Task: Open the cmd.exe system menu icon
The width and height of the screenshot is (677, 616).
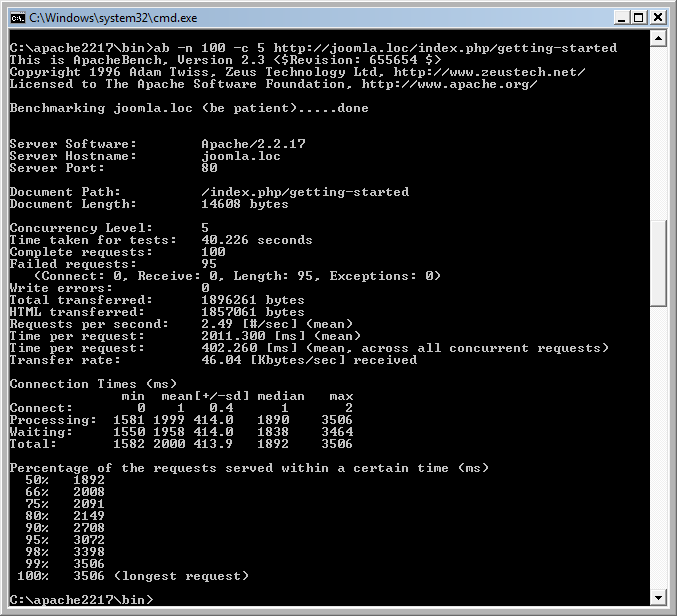Action: (x=16, y=17)
